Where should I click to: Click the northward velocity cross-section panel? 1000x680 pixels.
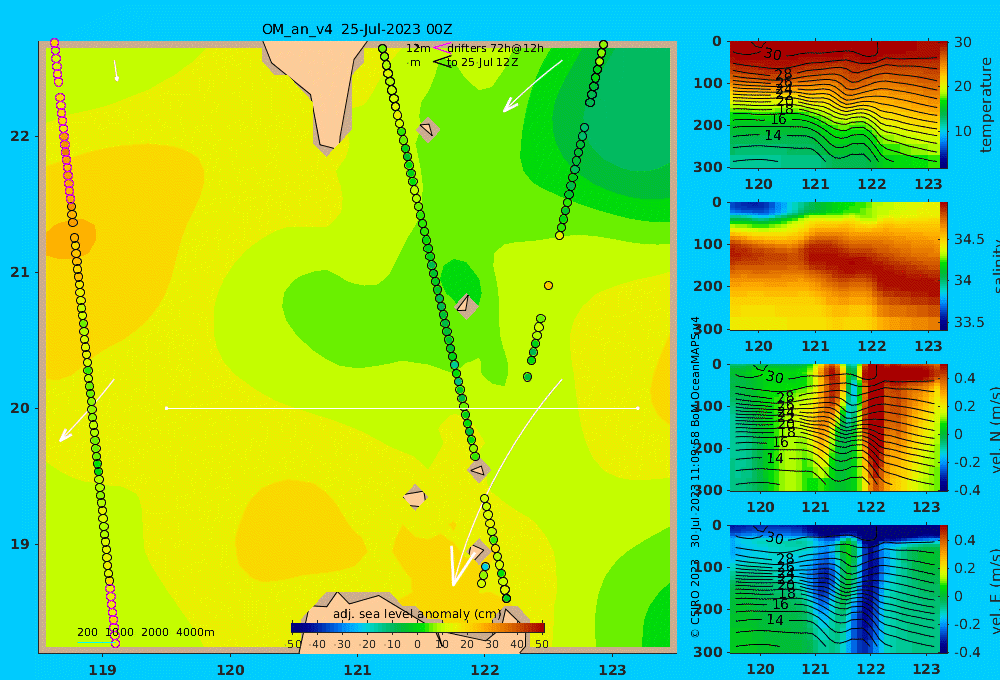click(834, 427)
